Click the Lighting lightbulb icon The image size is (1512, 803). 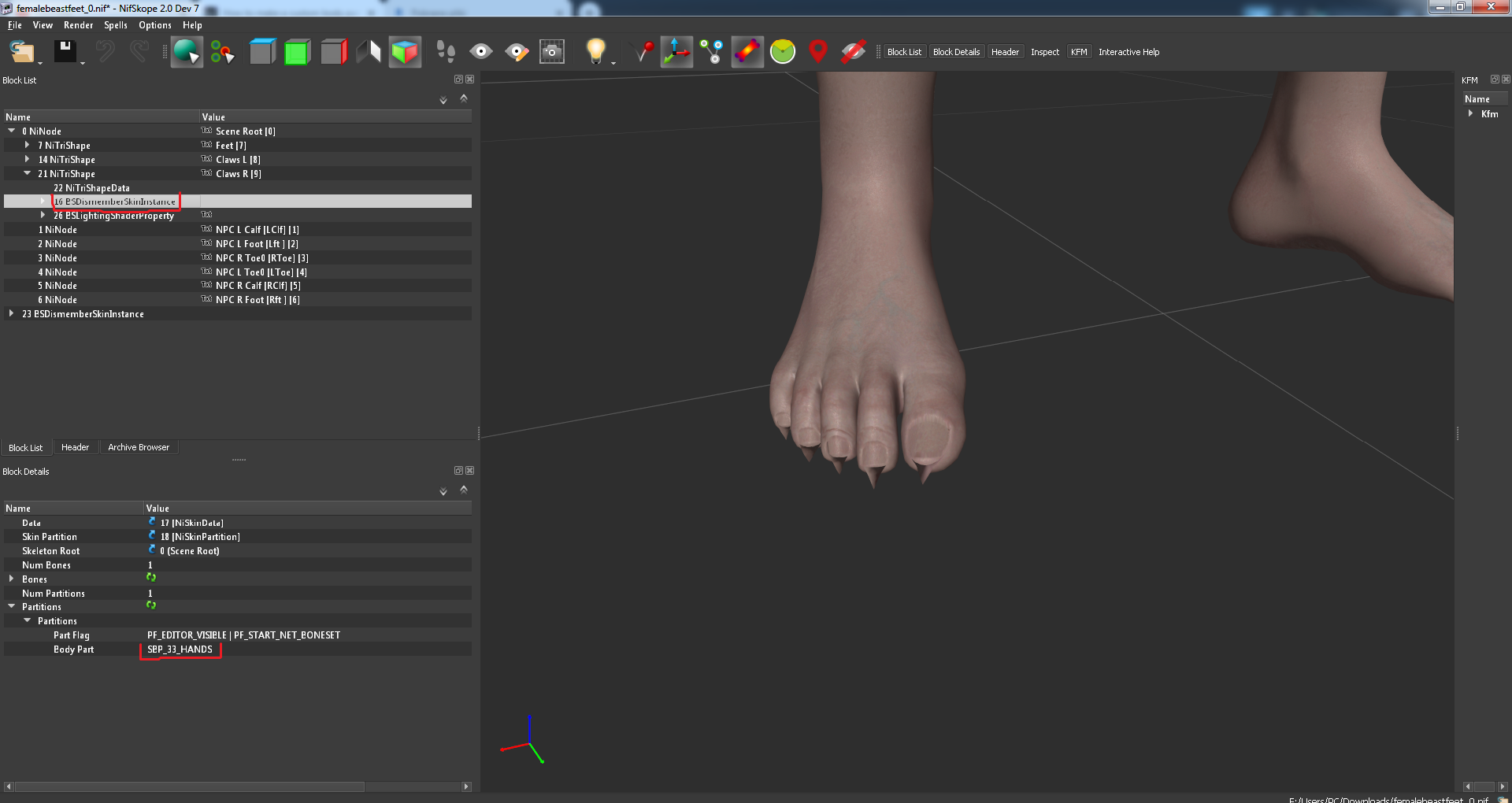(596, 51)
